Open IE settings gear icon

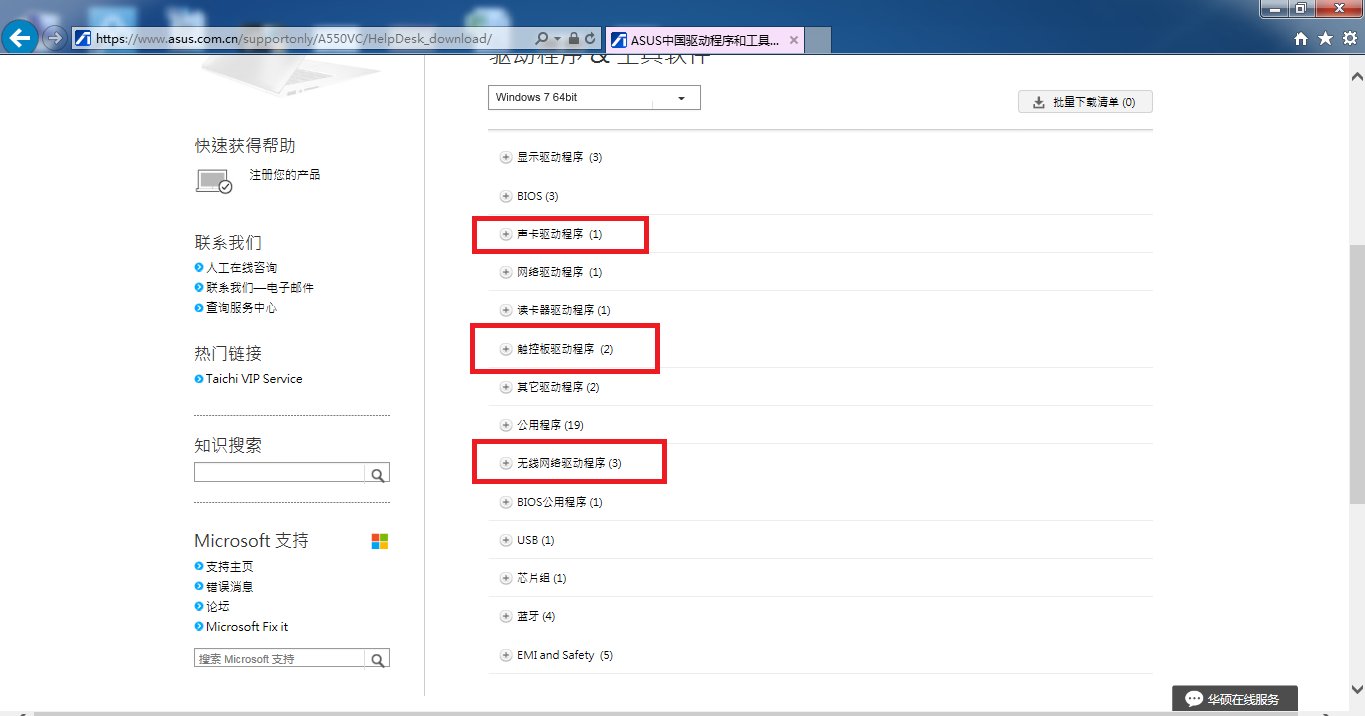pos(1349,39)
